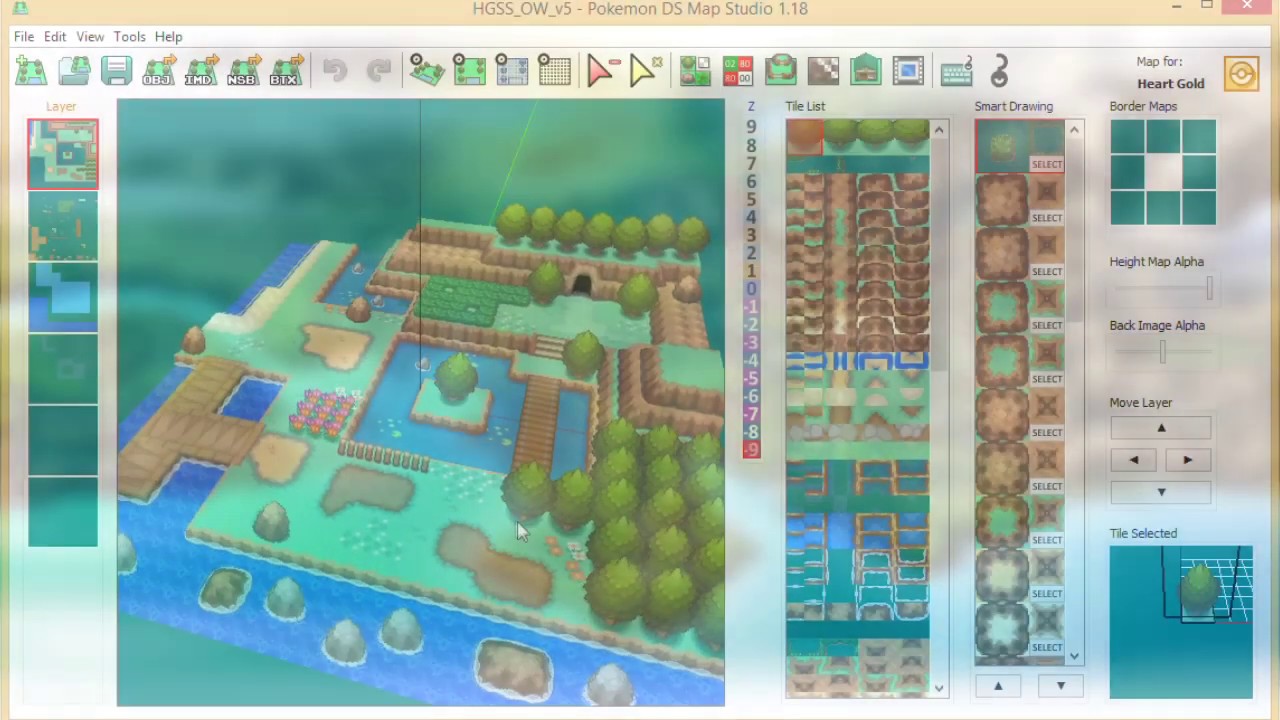Screen dimensions: 1280x720
Task: Move the layer up with the arrow button
Action: [x=1161, y=428]
